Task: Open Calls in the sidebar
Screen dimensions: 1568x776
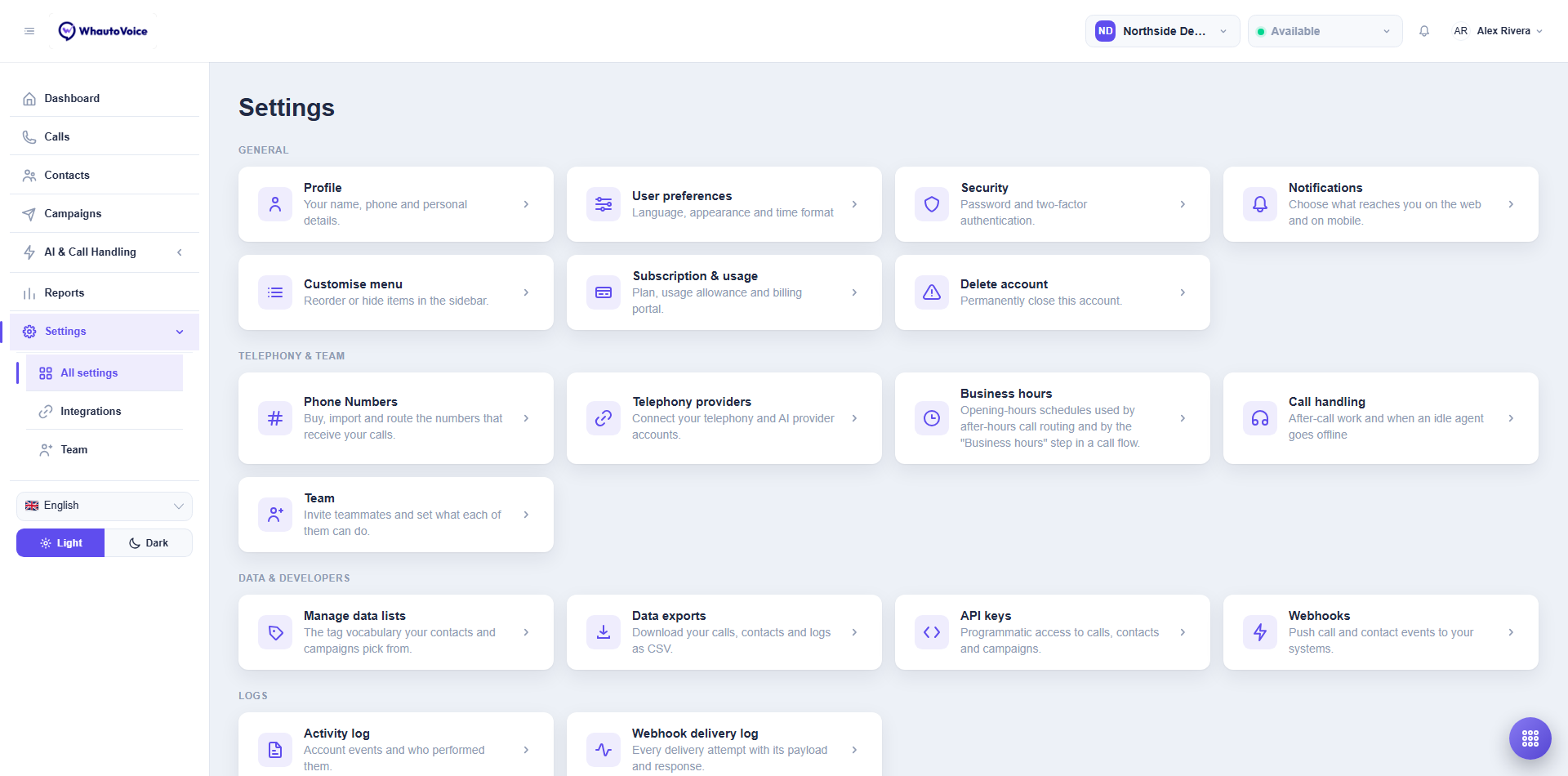Action: (105, 136)
